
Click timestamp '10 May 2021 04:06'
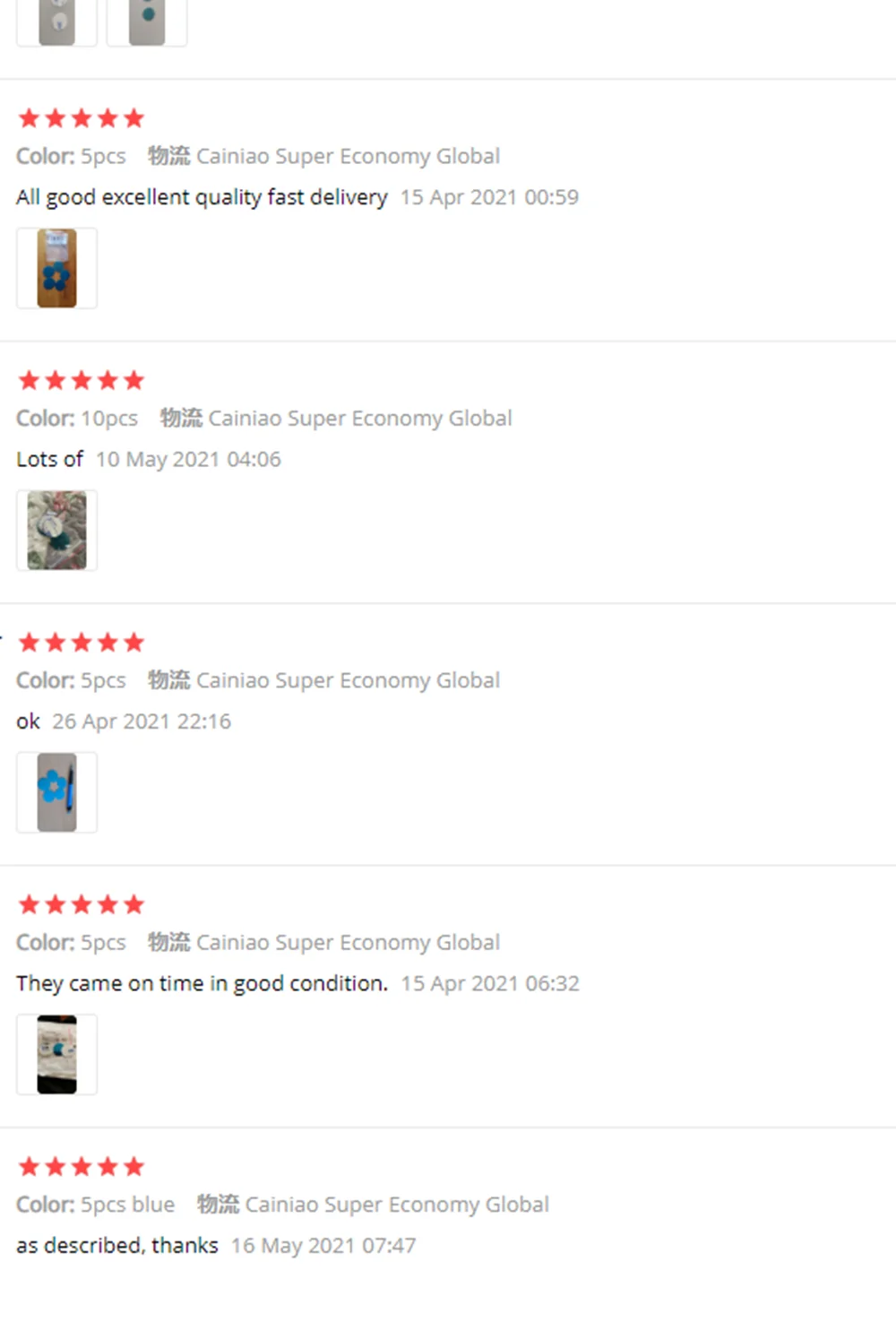click(188, 459)
